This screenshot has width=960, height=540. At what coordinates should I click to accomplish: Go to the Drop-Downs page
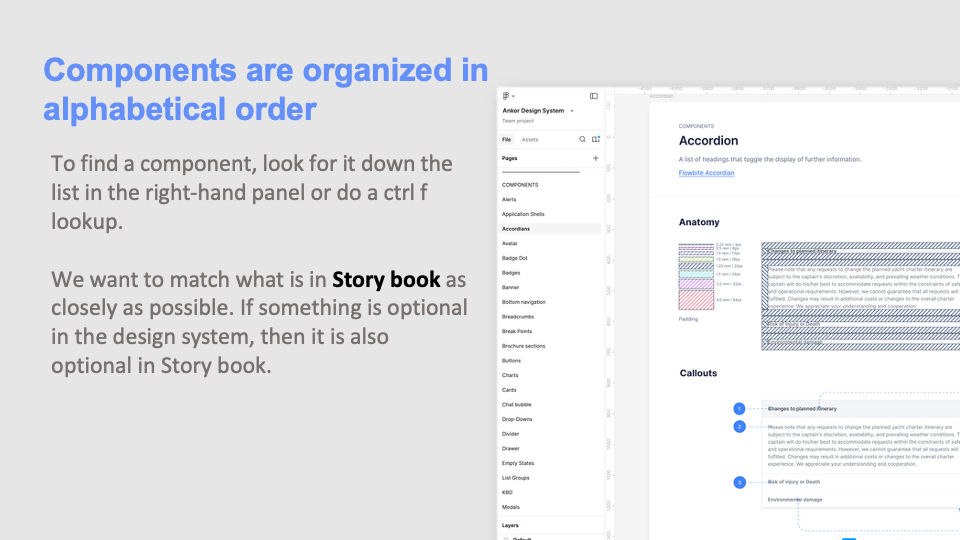[517, 419]
